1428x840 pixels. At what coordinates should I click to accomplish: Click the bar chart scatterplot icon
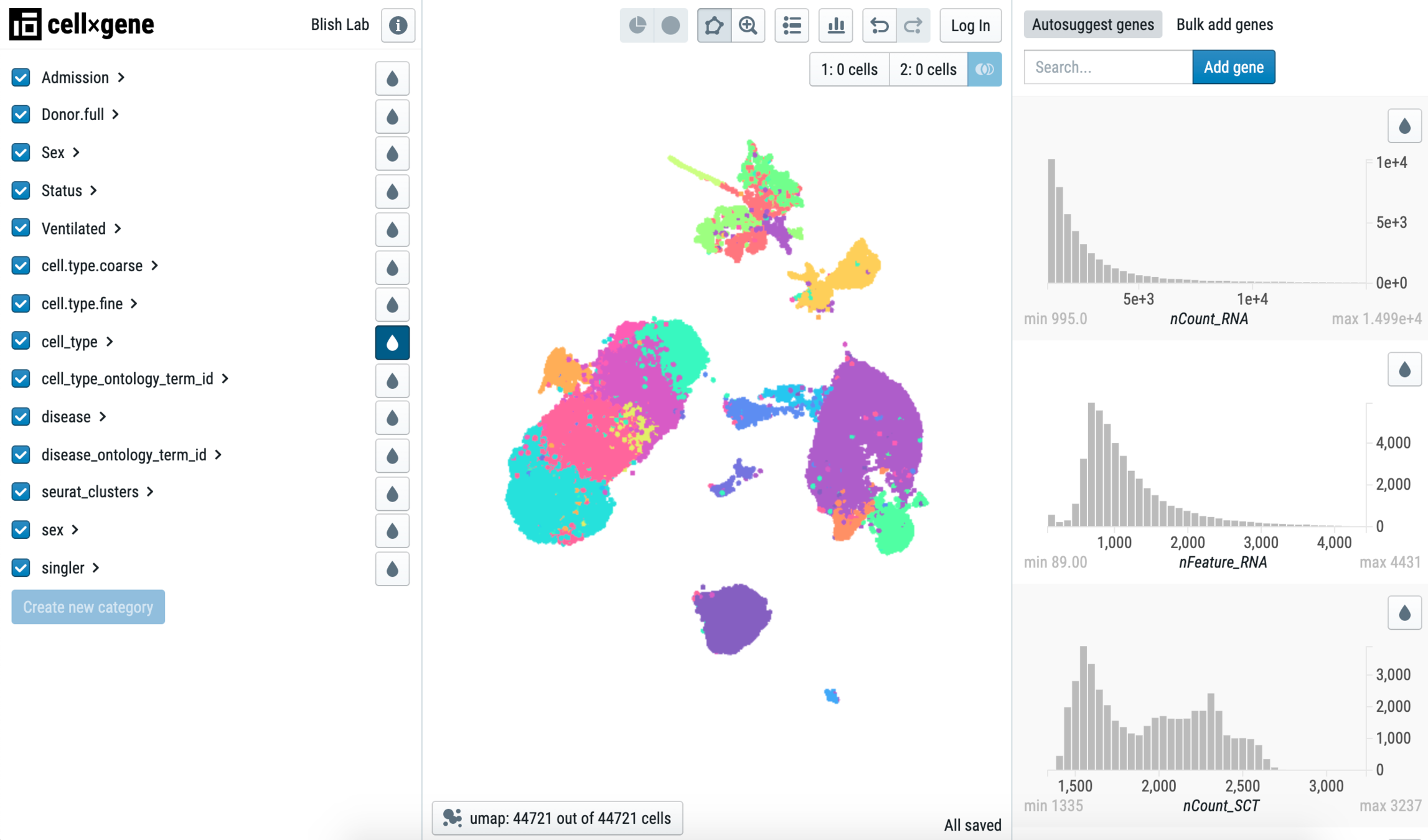coord(835,26)
